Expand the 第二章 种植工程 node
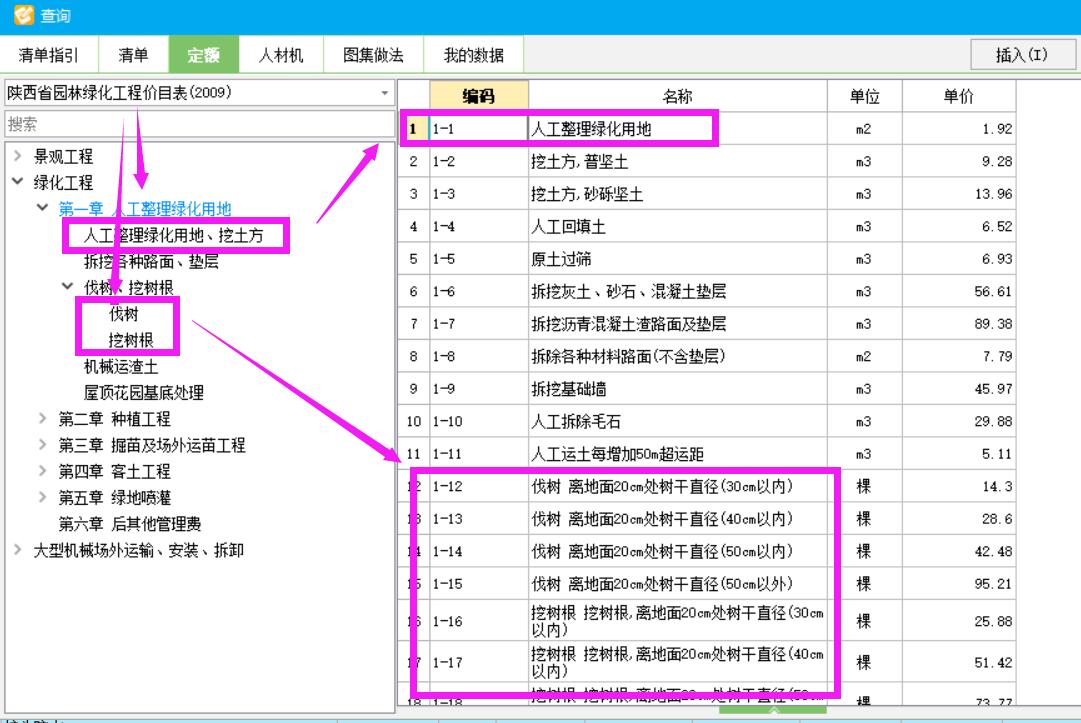 click(x=43, y=418)
